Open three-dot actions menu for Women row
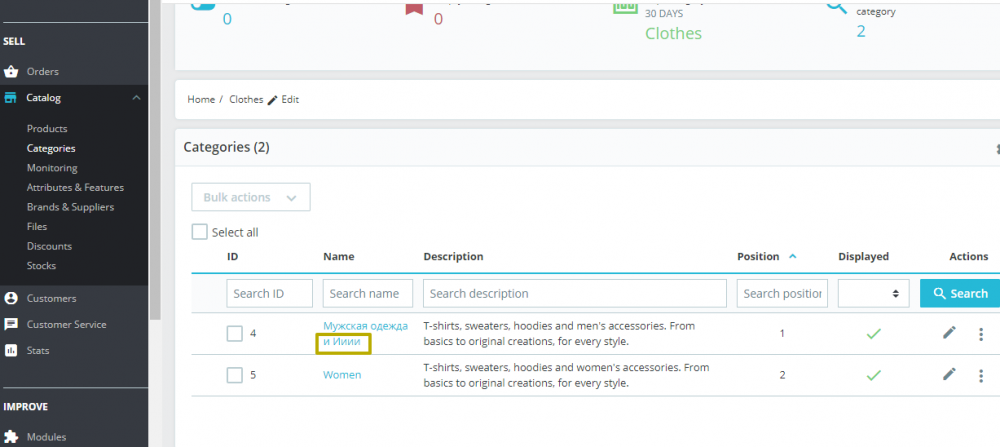The width and height of the screenshot is (1000, 447). (x=981, y=375)
